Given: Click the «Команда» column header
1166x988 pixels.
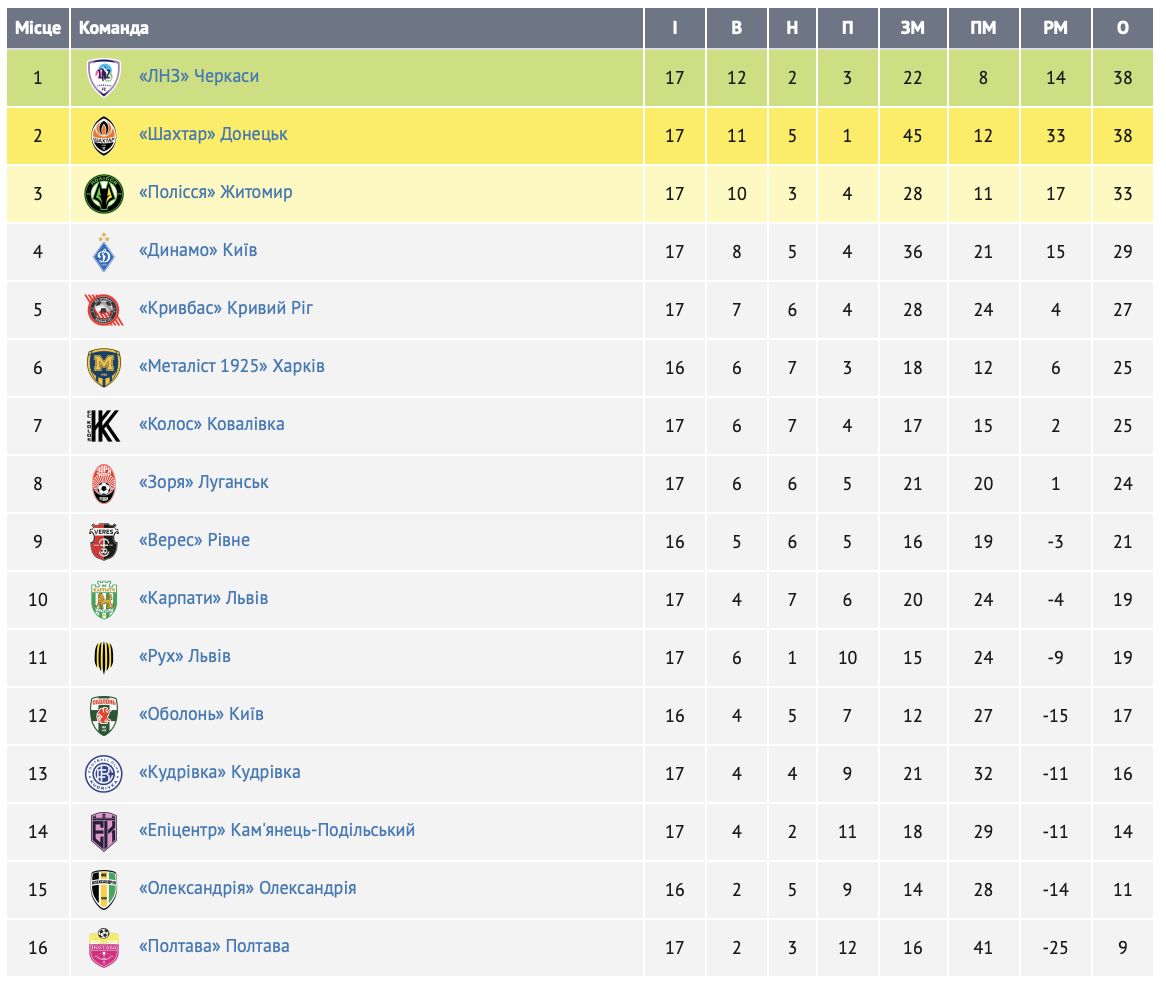Looking at the screenshot, I should tap(114, 28).
